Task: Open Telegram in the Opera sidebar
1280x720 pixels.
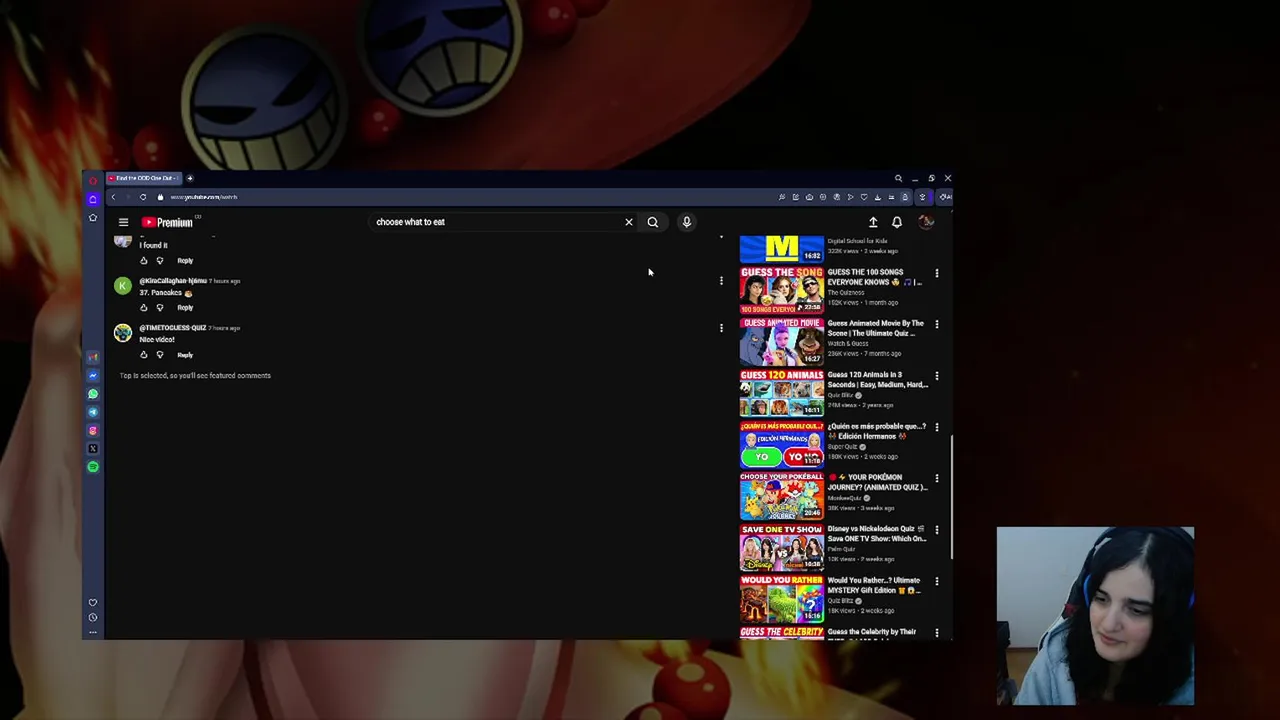Action: click(x=93, y=412)
